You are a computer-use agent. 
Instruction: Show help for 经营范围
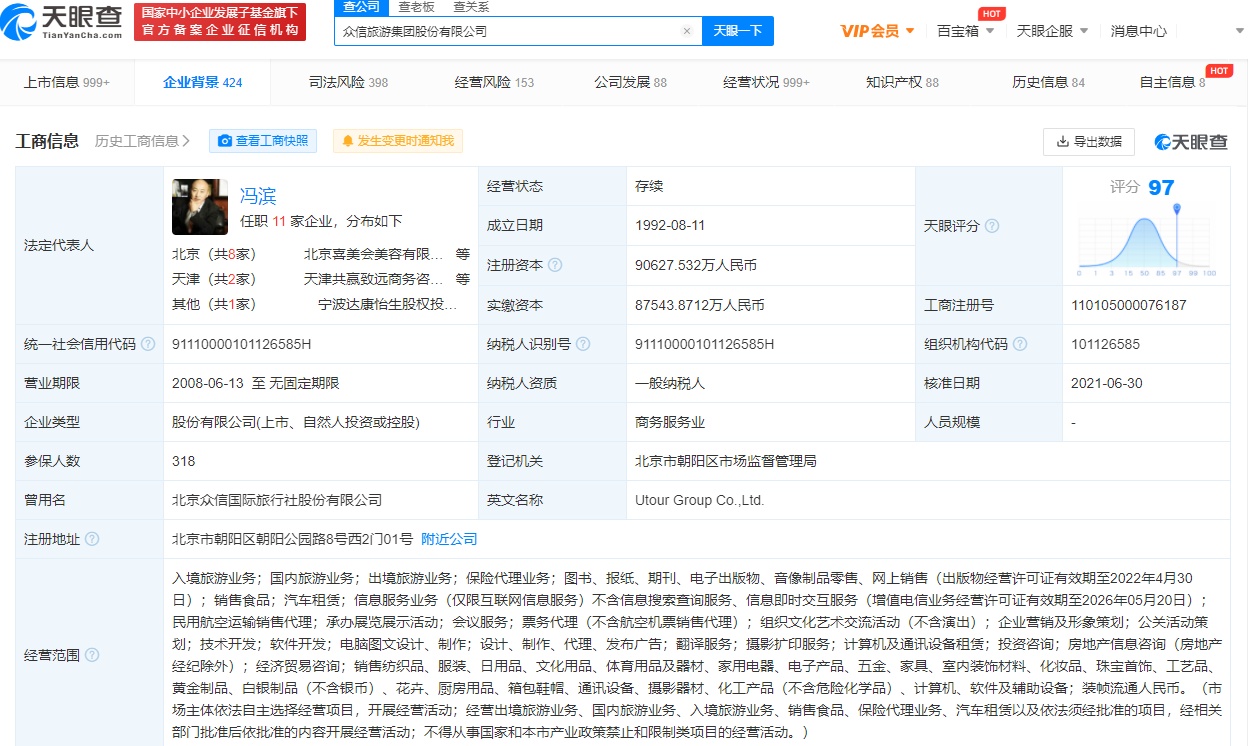(92, 655)
